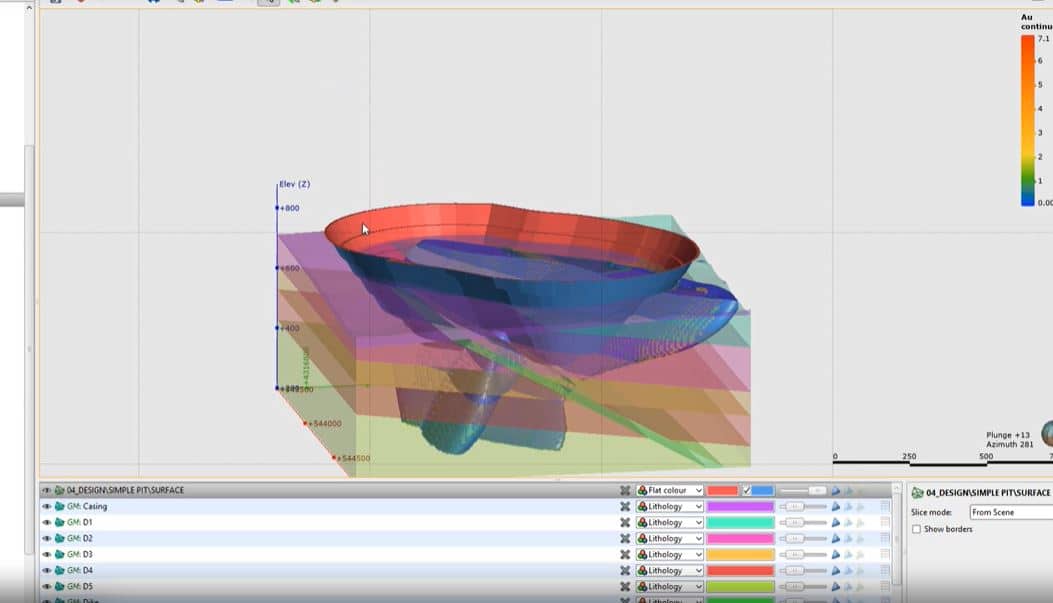Click the front-face icon for GM: D4
Screen dimensions: 1053x603
[836, 571]
